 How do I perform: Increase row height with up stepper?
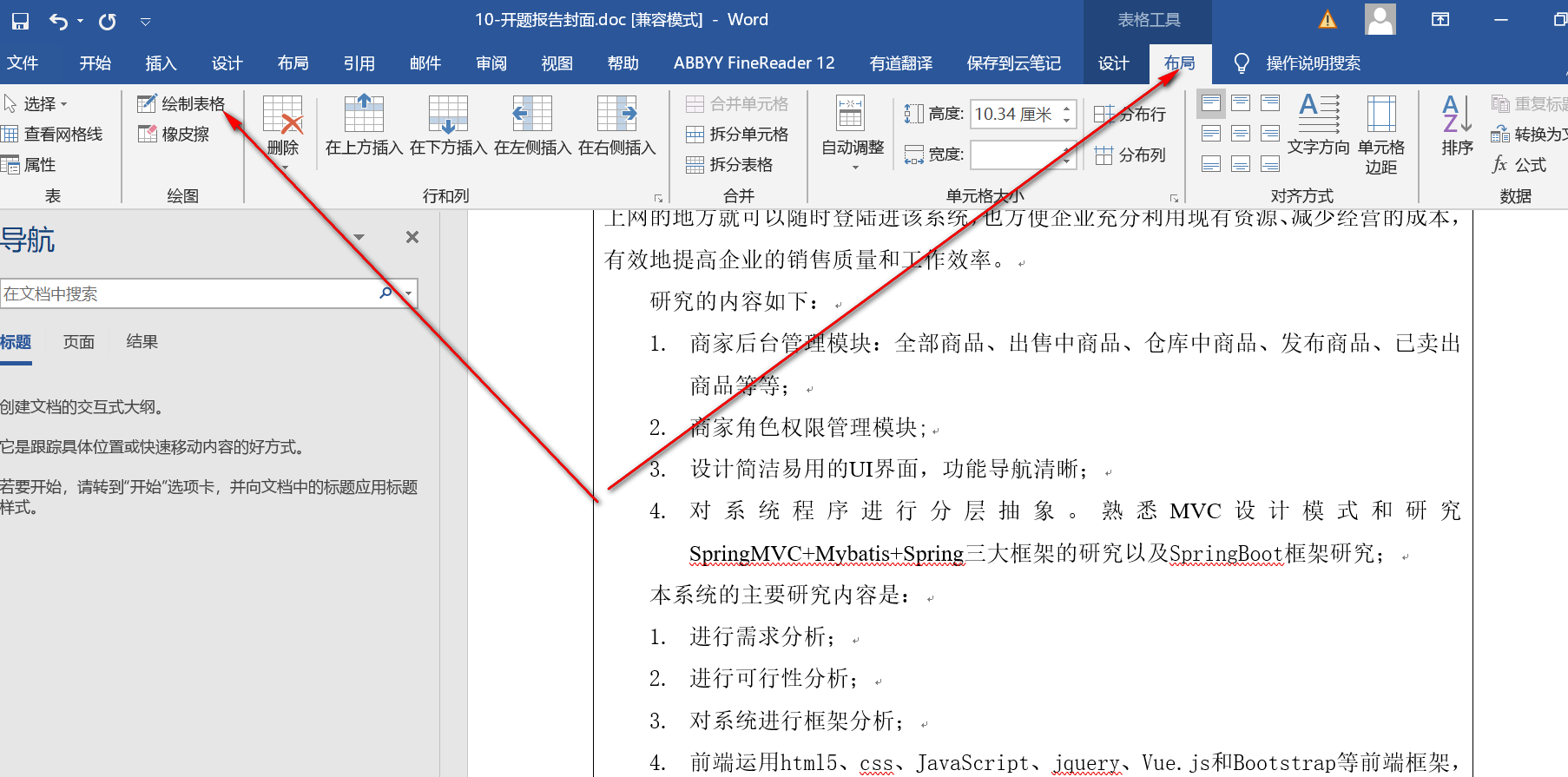point(1067,108)
